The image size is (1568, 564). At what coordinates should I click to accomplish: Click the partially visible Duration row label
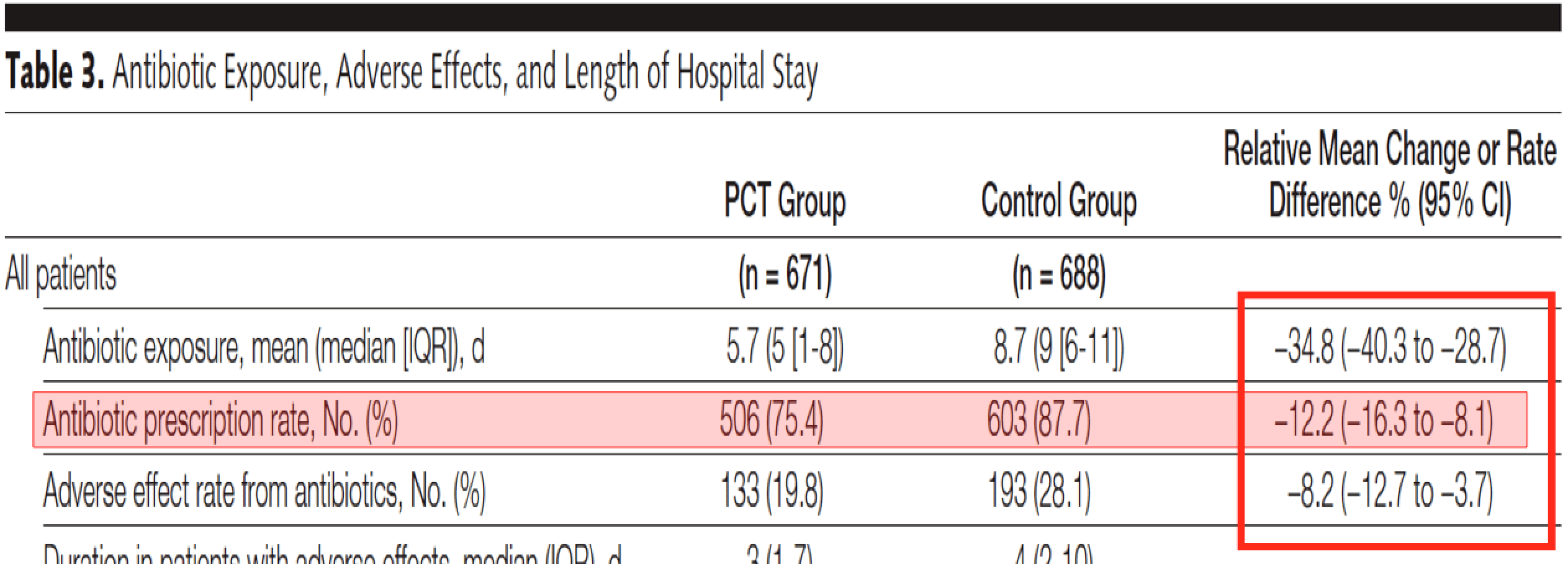pos(332,555)
